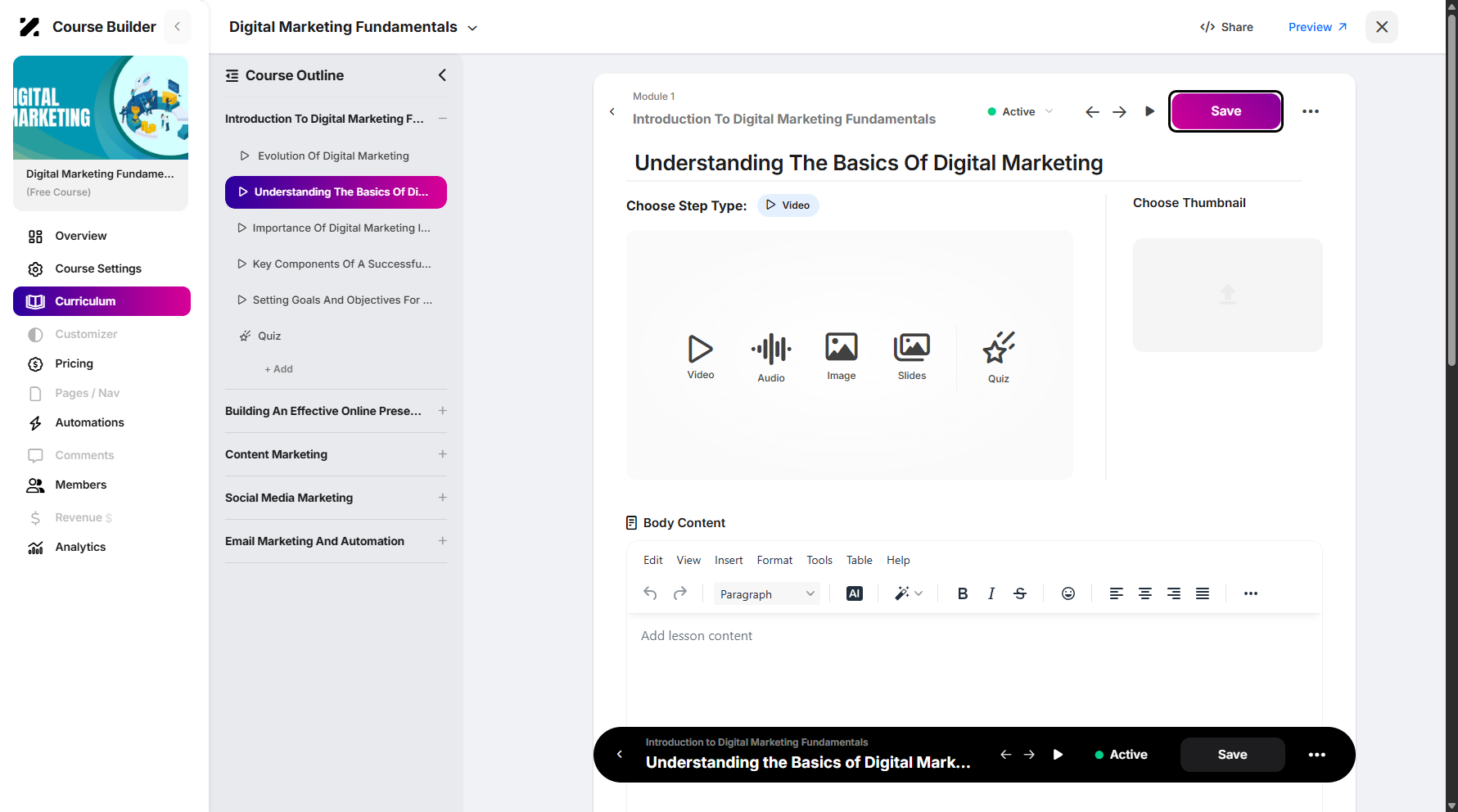Open the Preview link

click(1317, 27)
